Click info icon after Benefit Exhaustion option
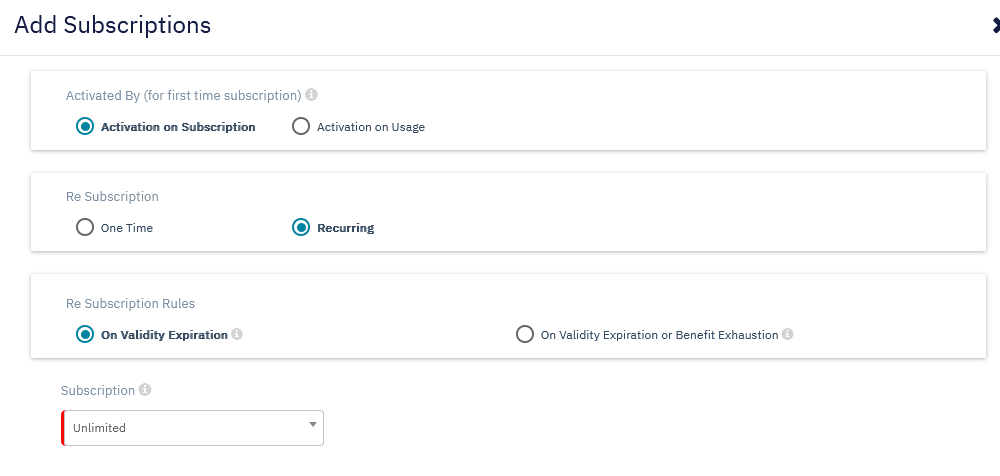This screenshot has width=1000, height=476. (x=787, y=335)
